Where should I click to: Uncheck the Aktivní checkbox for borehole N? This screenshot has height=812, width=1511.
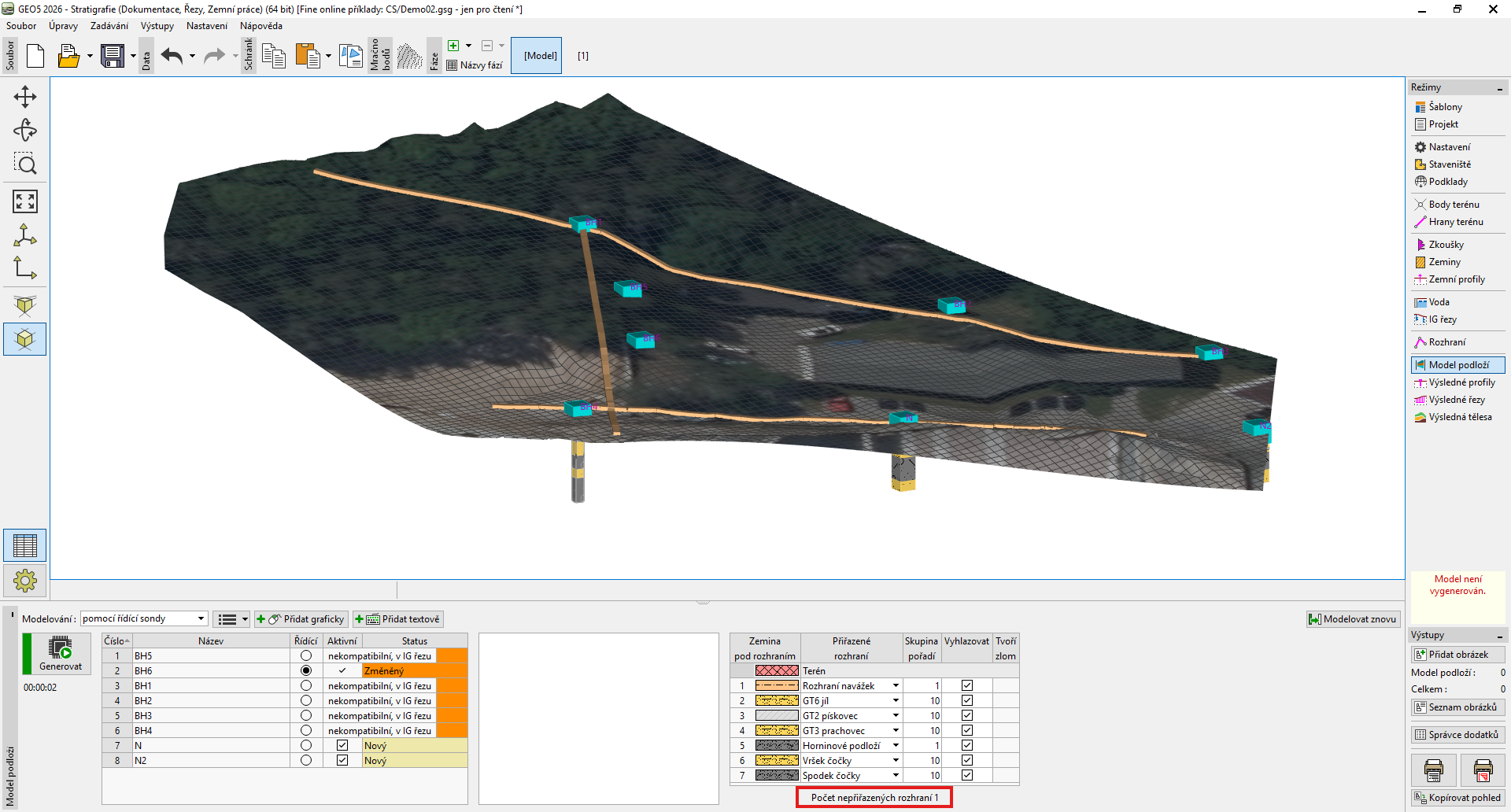point(342,745)
